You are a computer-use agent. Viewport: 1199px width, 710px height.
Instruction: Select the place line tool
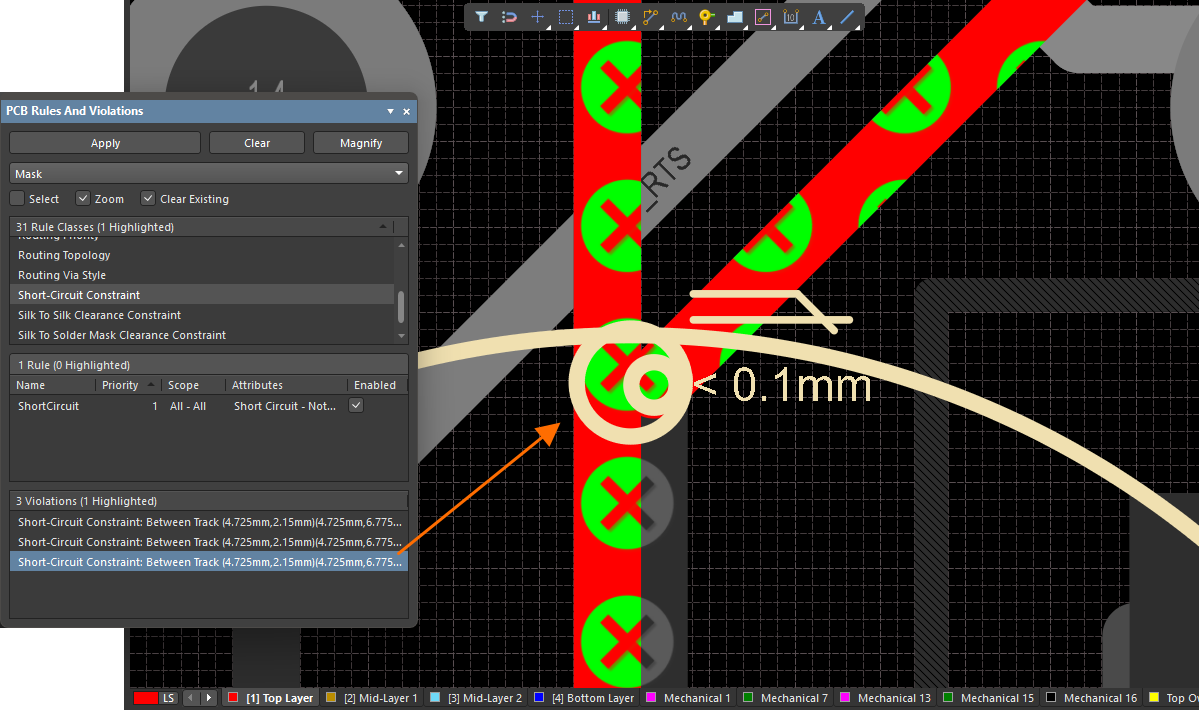point(847,16)
